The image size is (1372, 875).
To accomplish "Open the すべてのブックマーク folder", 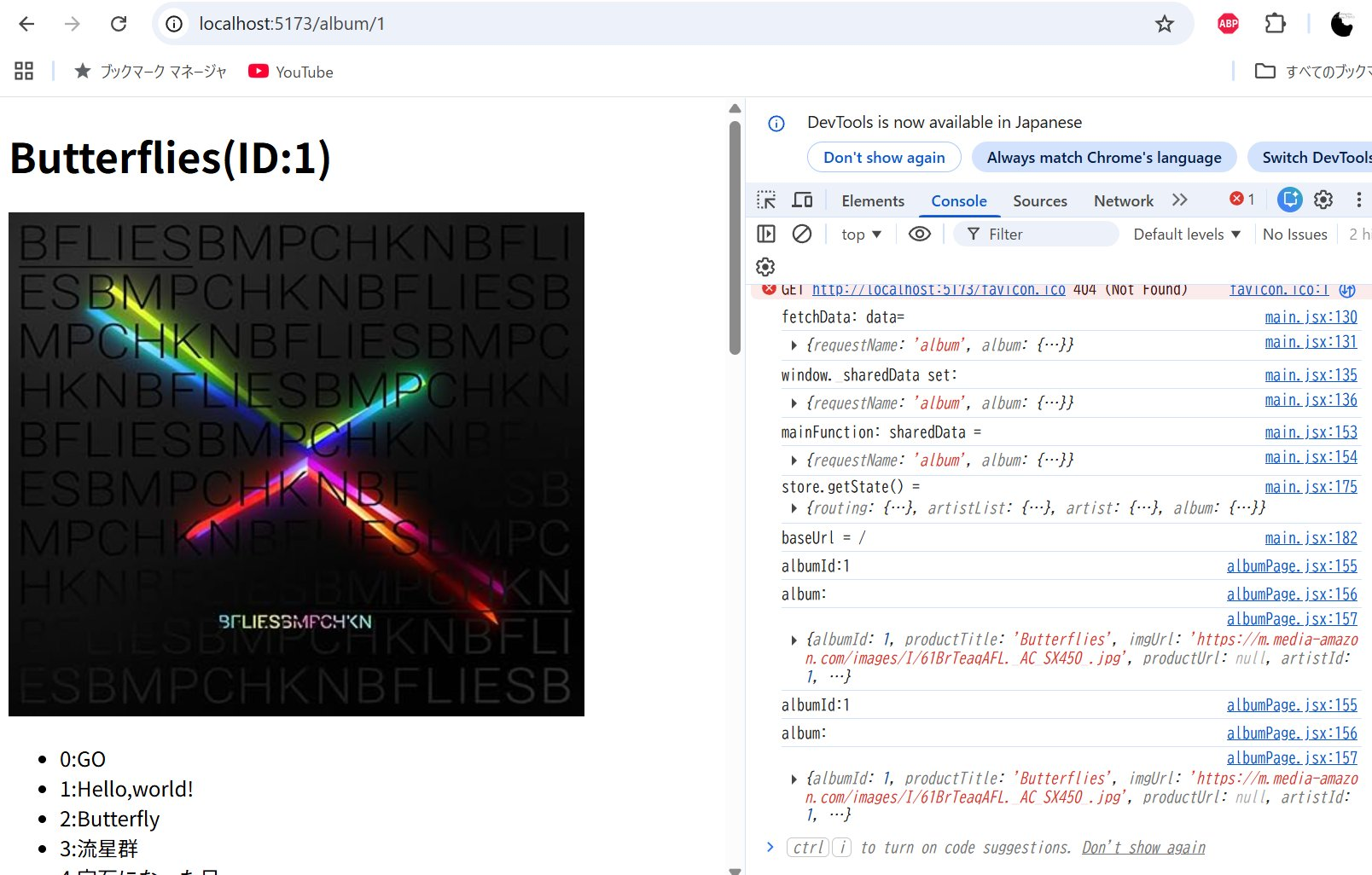I will click(x=1313, y=72).
